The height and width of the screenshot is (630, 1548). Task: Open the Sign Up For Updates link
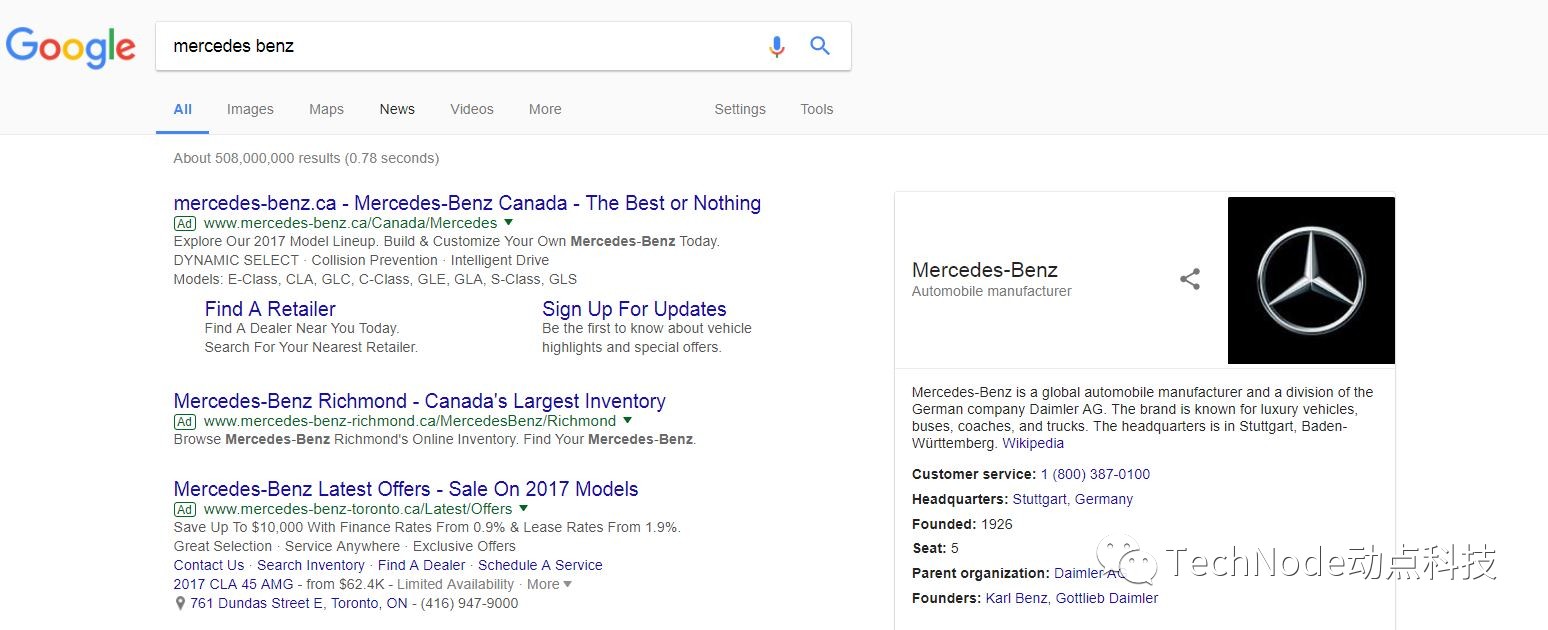tap(634, 309)
